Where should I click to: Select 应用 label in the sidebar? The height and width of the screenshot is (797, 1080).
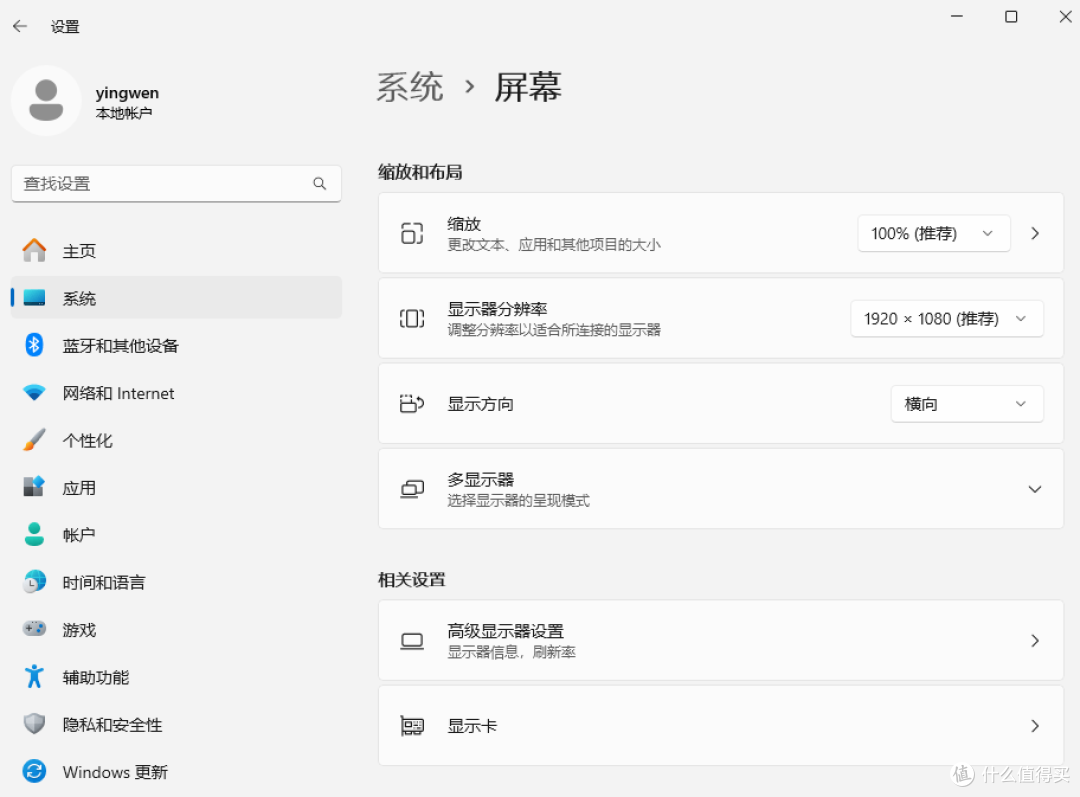click(79, 488)
